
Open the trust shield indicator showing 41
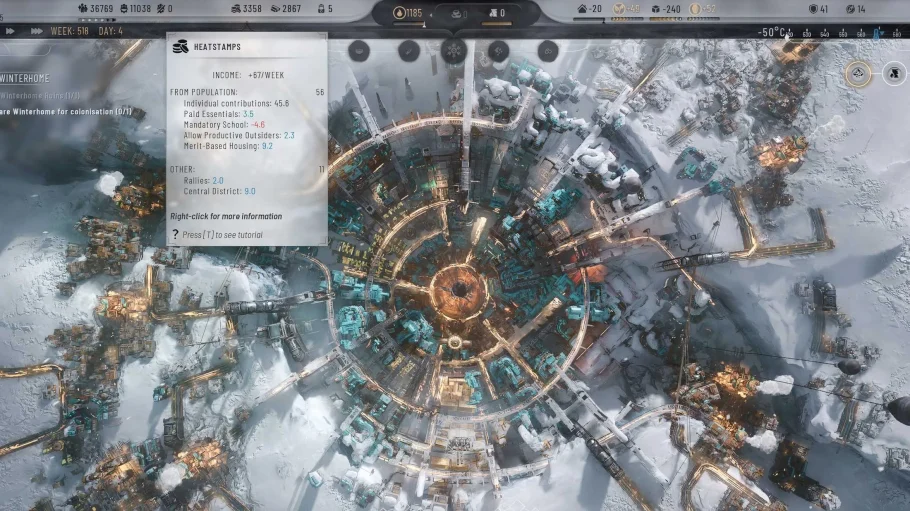[x=818, y=9]
